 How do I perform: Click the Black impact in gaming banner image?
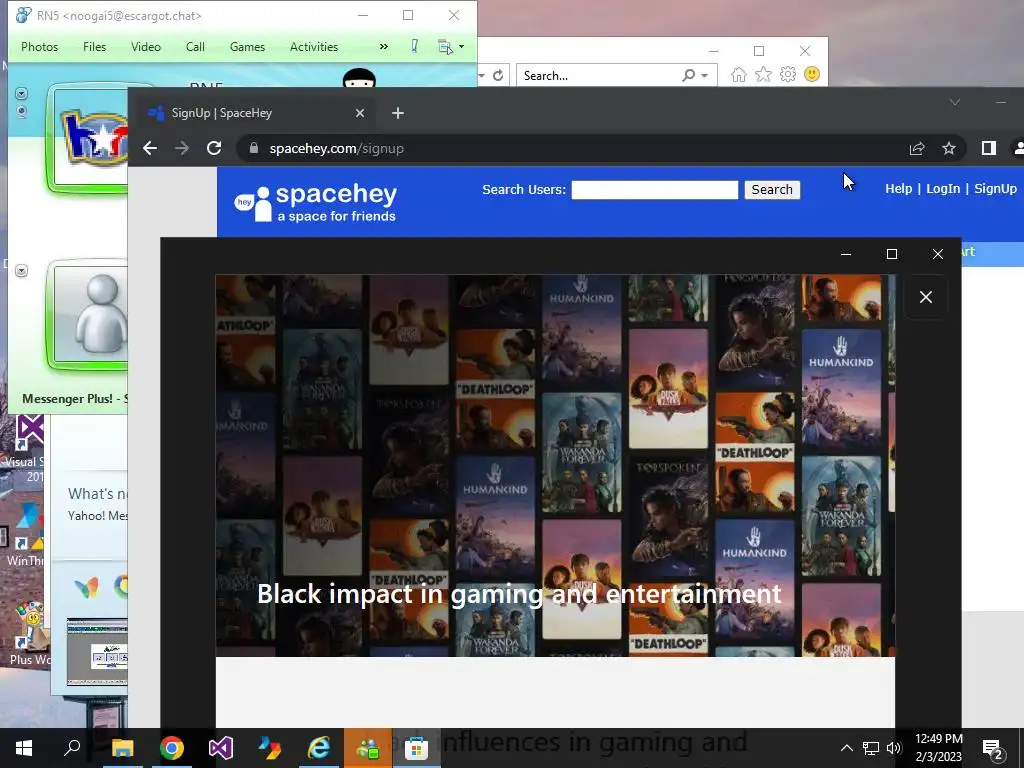tap(555, 466)
